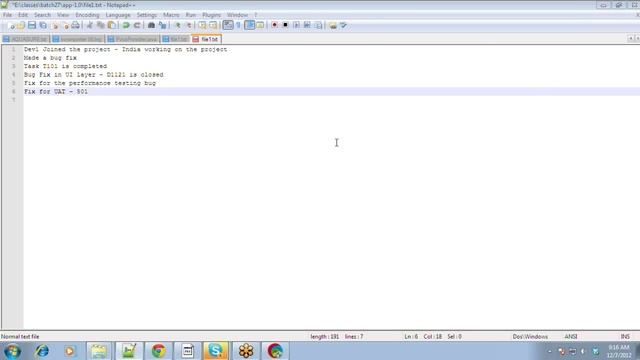
Task: Click ANSI encoding in the status bar
Action: pos(571,337)
